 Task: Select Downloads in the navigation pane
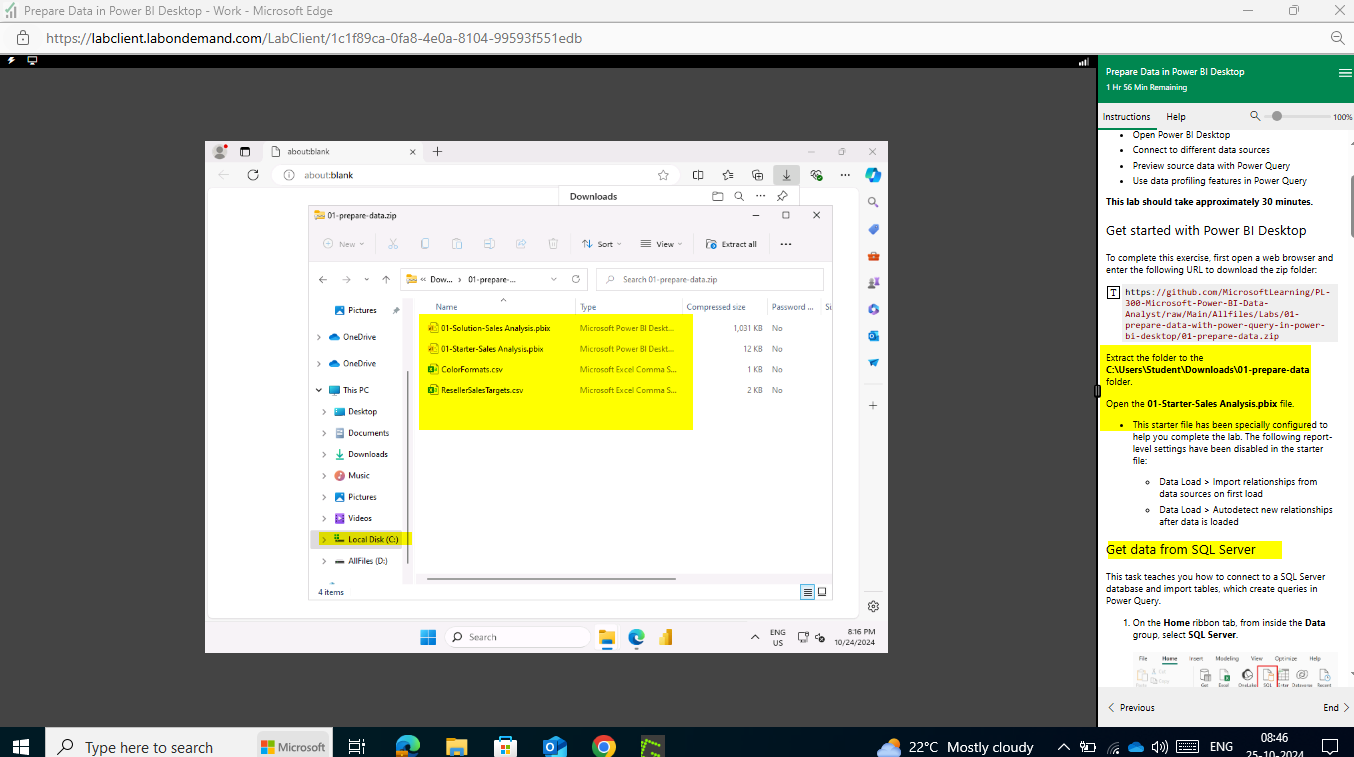367,454
